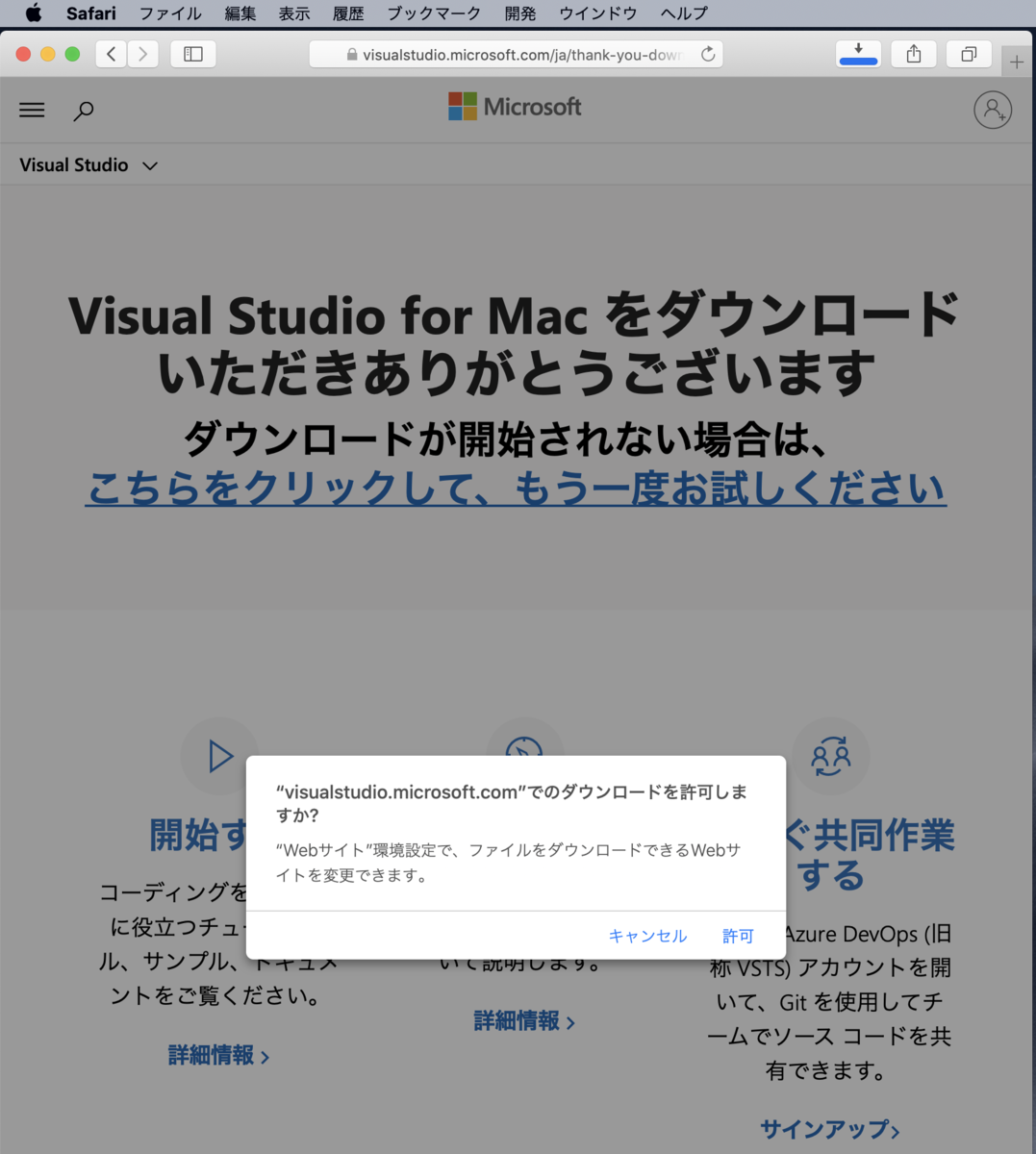Click the Share icon in Safari toolbar
Screen dimensions: 1036x1154
[x=913, y=54]
